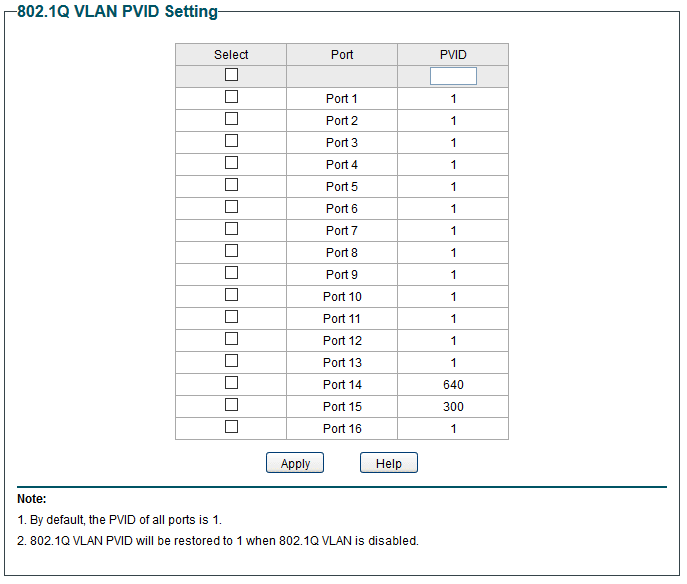Check the Port 10 checkbox
The width and height of the screenshot is (687, 584).
231,295
